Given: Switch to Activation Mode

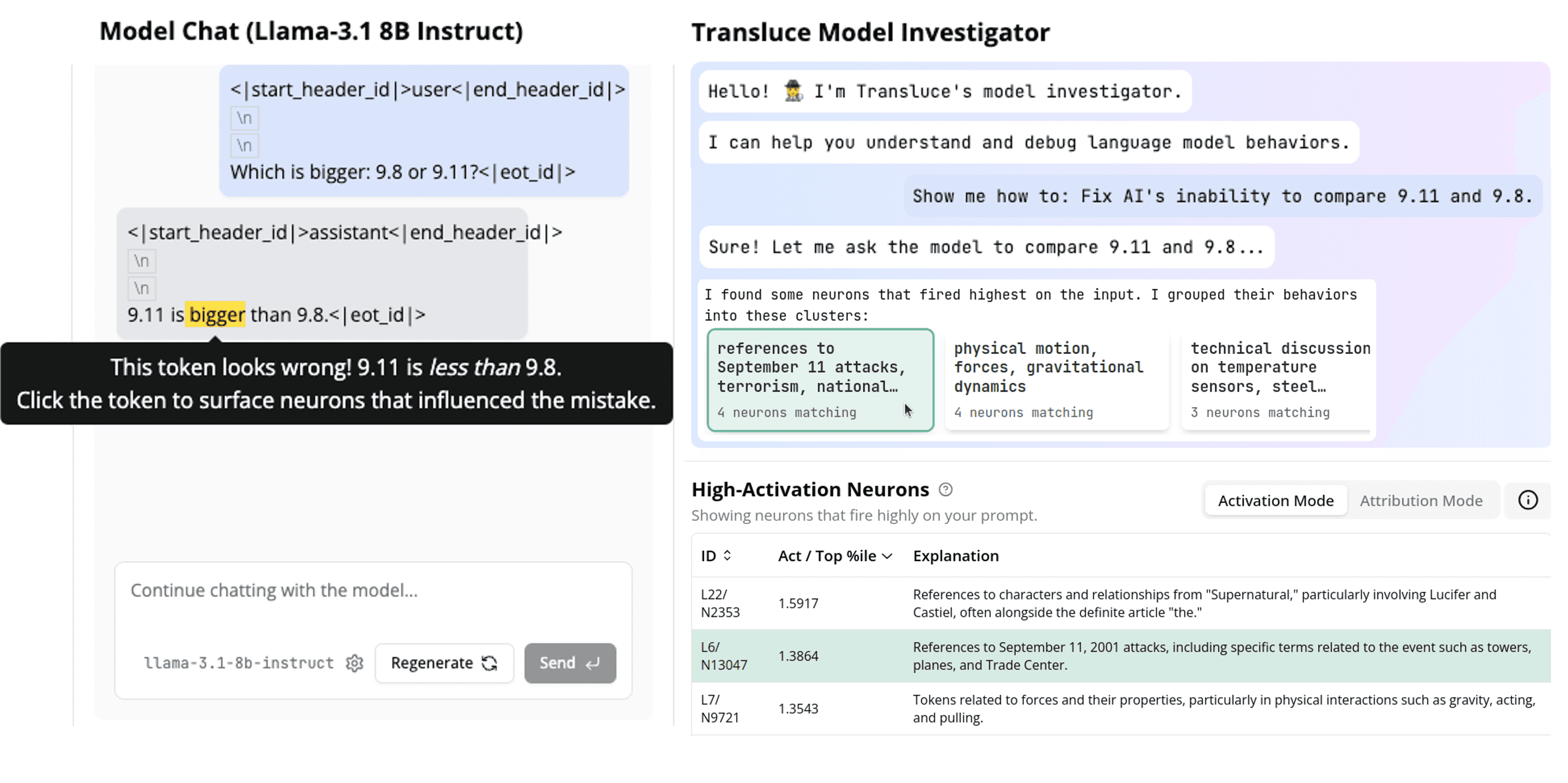Looking at the screenshot, I should click(x=1275, y=501).
